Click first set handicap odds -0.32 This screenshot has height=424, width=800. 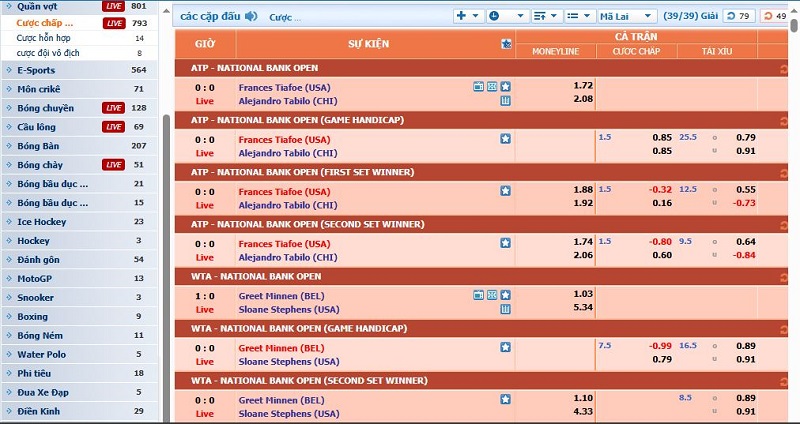[x=660, y=190]
